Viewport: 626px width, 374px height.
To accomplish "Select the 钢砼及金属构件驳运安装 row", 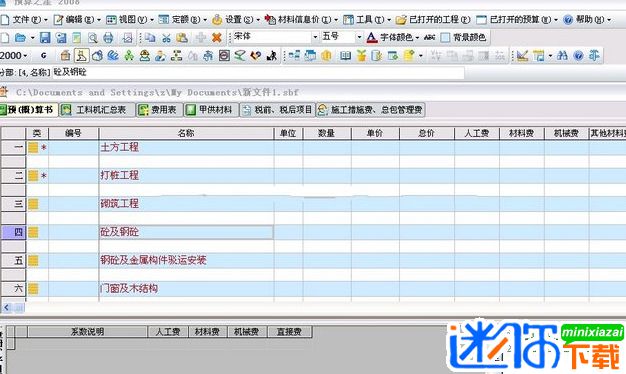I will click(x=313, y=261).
